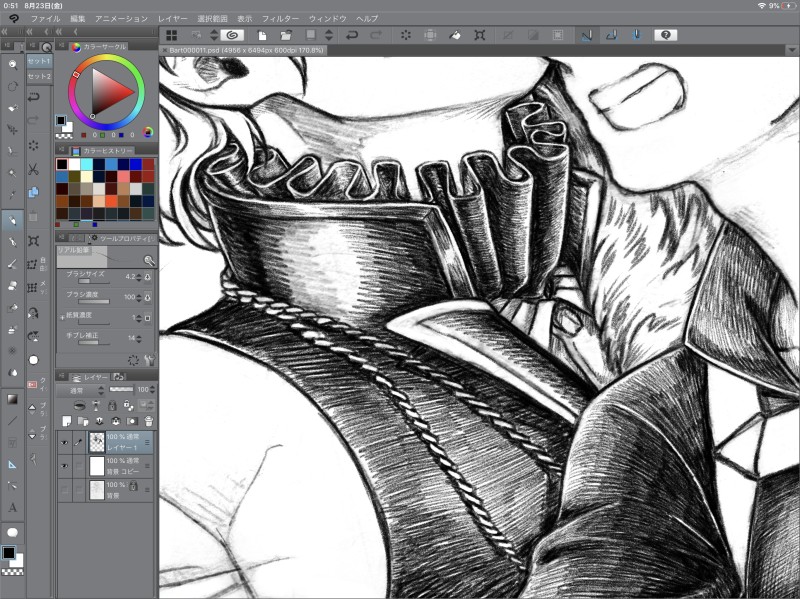
Task: Toggle clip to layer below icon
Action: click(80, 406)
